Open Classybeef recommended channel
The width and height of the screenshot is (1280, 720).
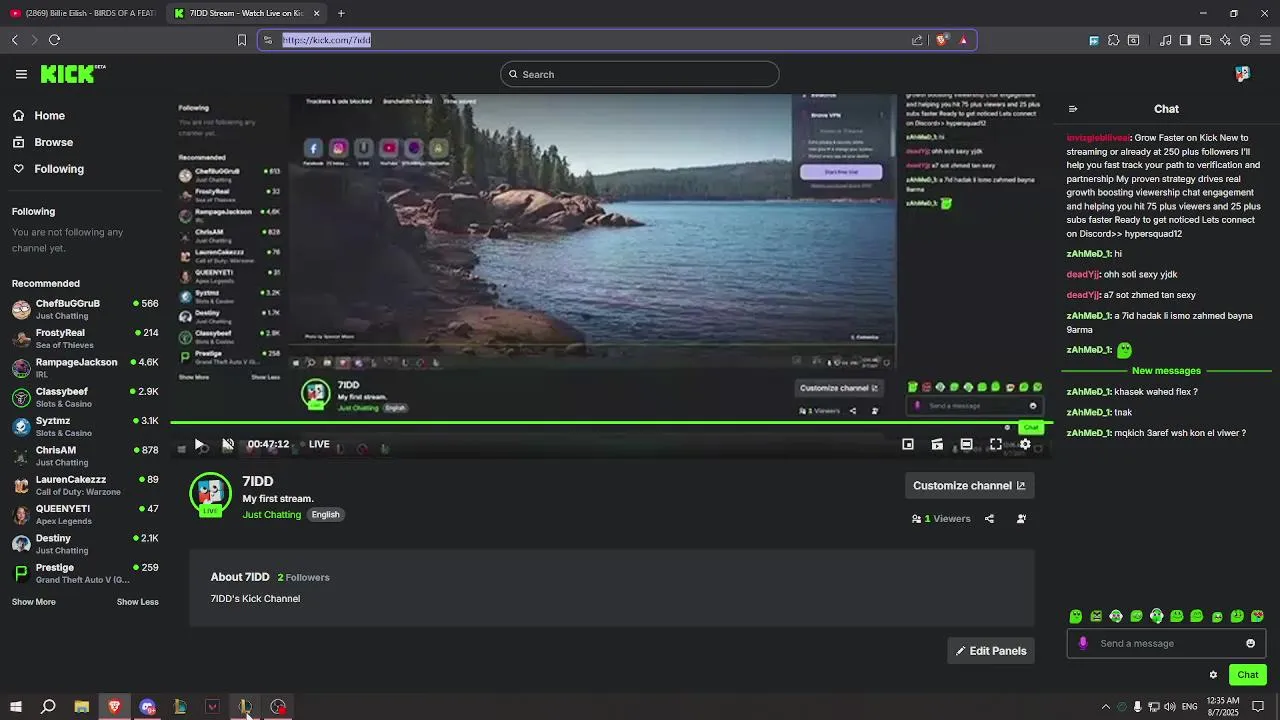tap(85, 397)
